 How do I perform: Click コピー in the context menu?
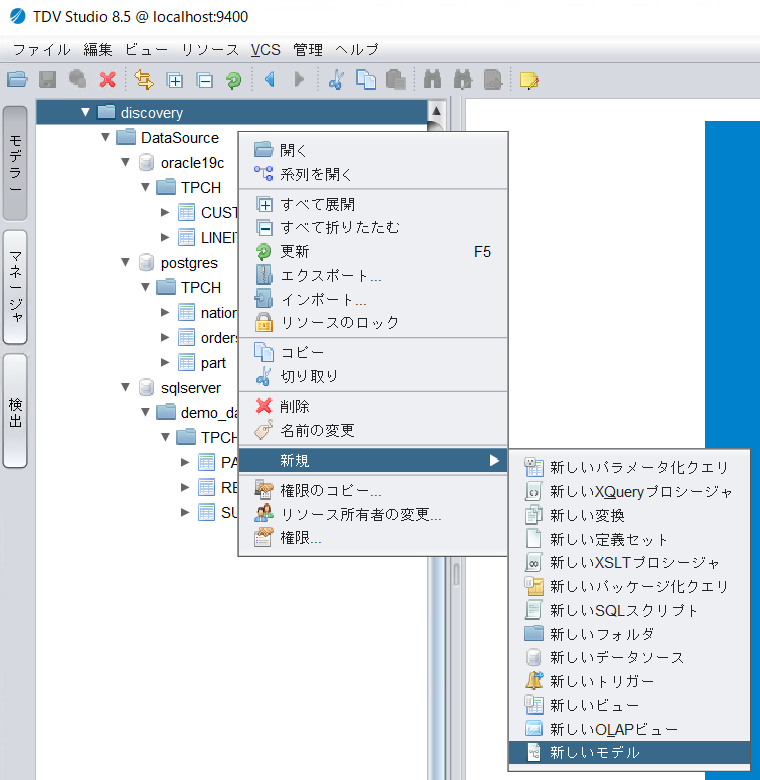click(x=373, y=352)
